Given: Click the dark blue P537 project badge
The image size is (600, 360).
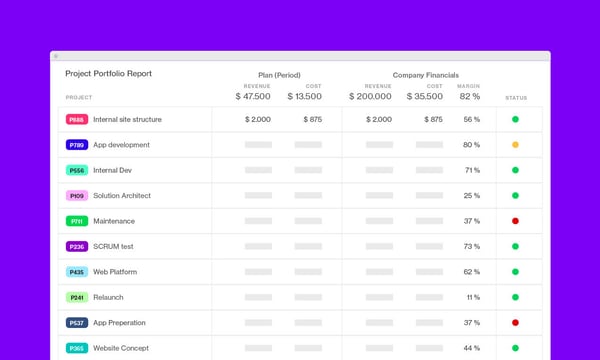Looking at the screenshot, I should pyautogui.click(x=77, y=323).
